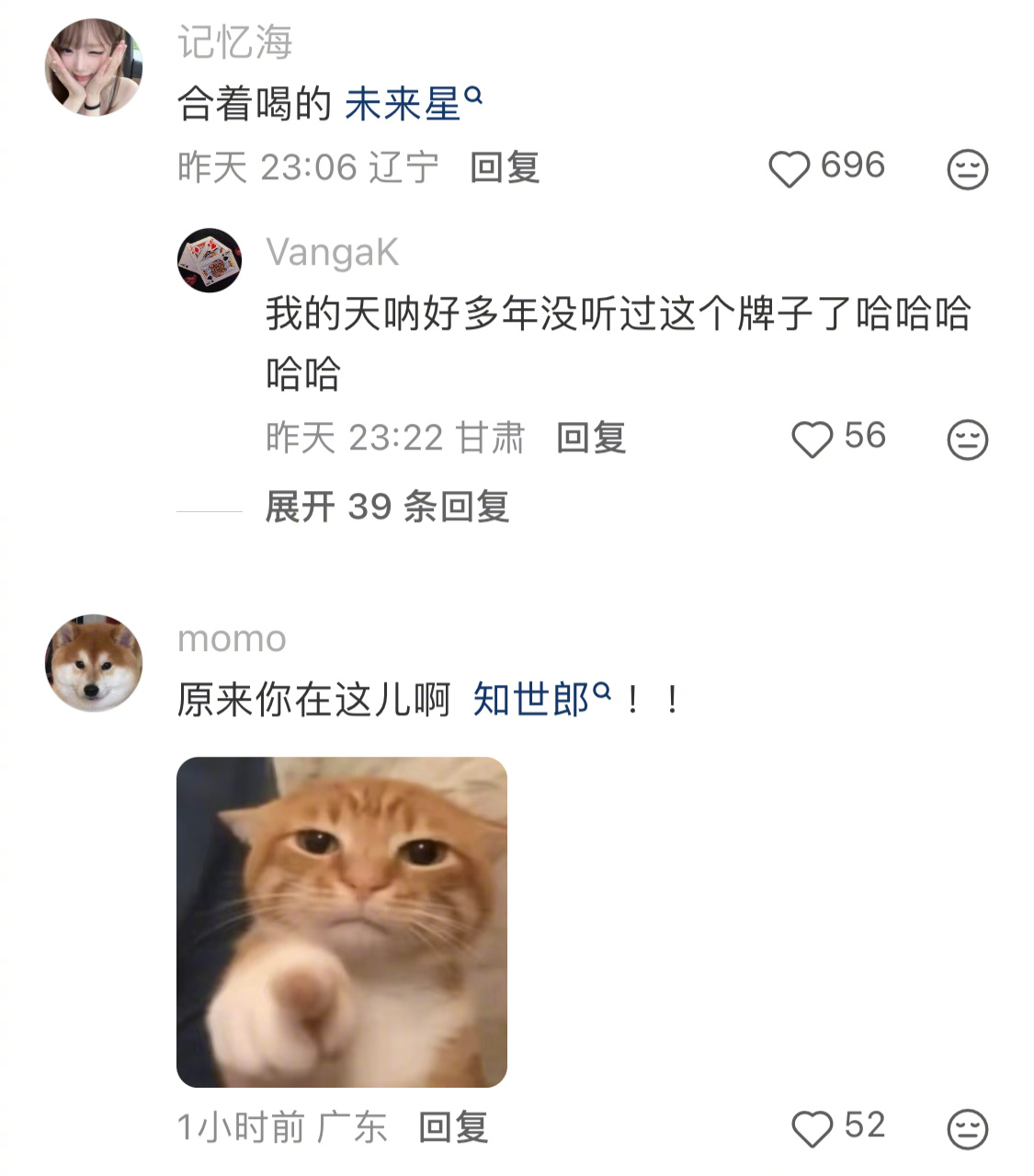Tap the 696 like count

pos(852,166)
